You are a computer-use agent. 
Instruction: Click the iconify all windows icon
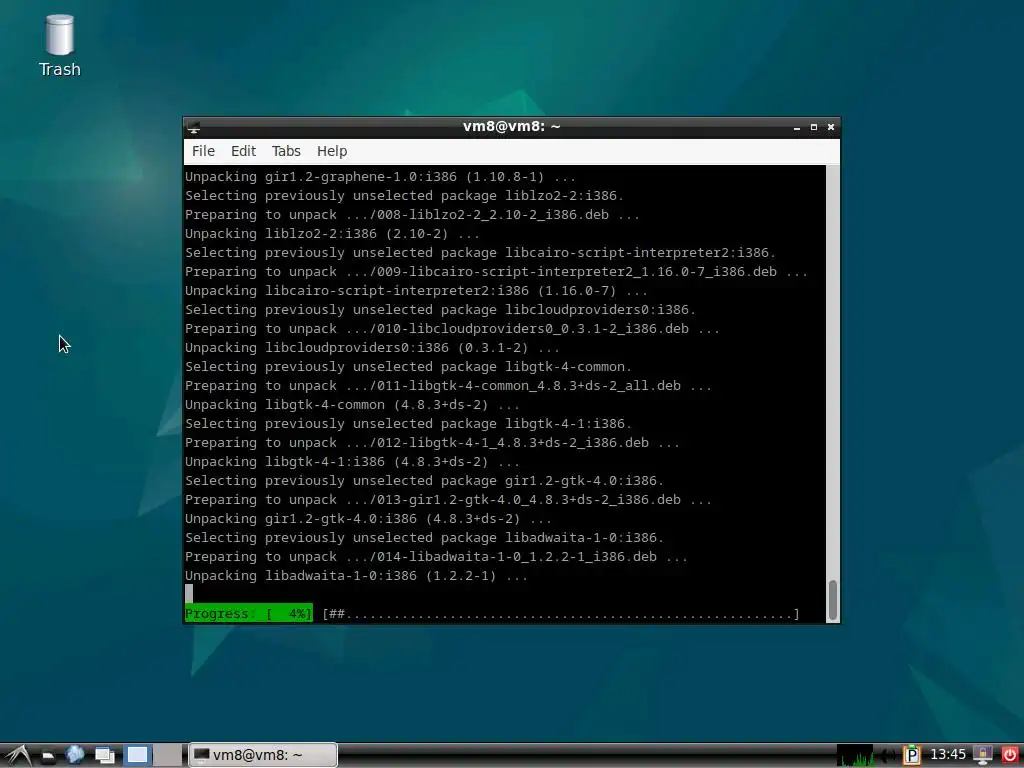point(104,756)
